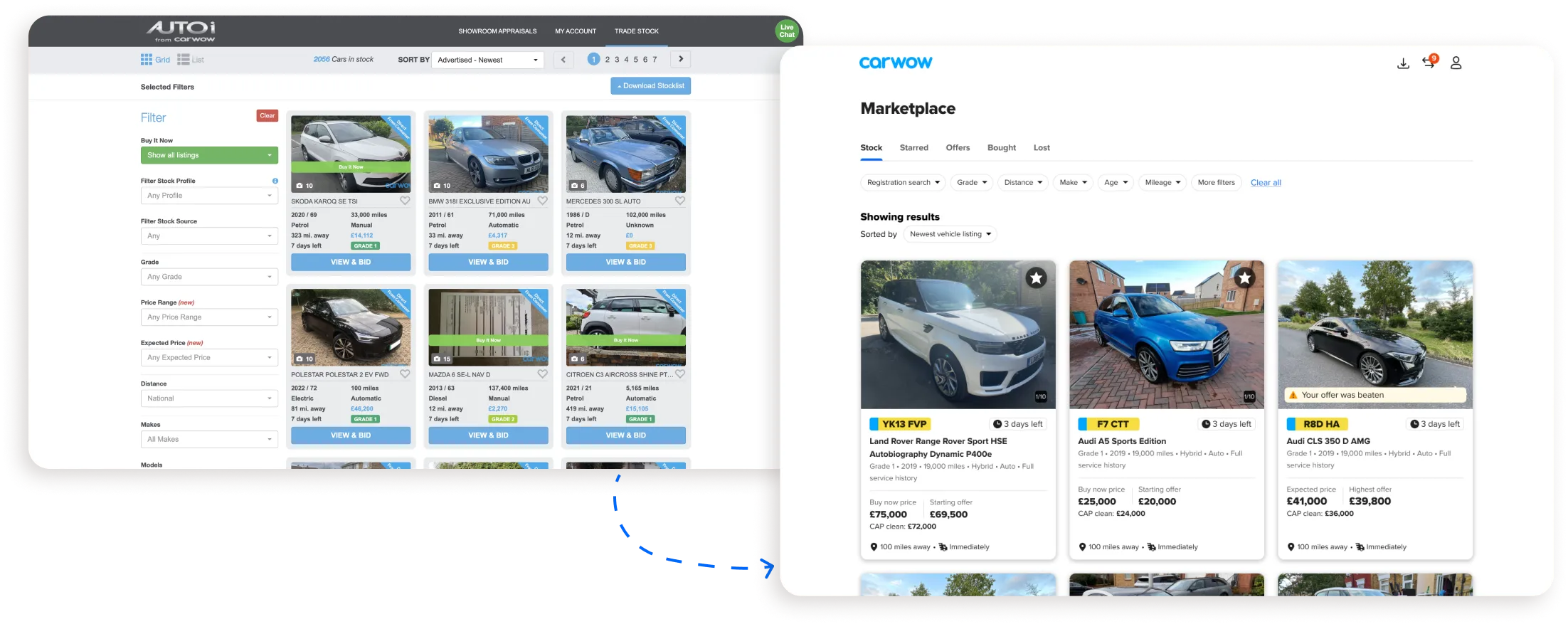Open the Show all listings dropdown
Viewport: 1568px width, 624px height.
click(209, 155)
